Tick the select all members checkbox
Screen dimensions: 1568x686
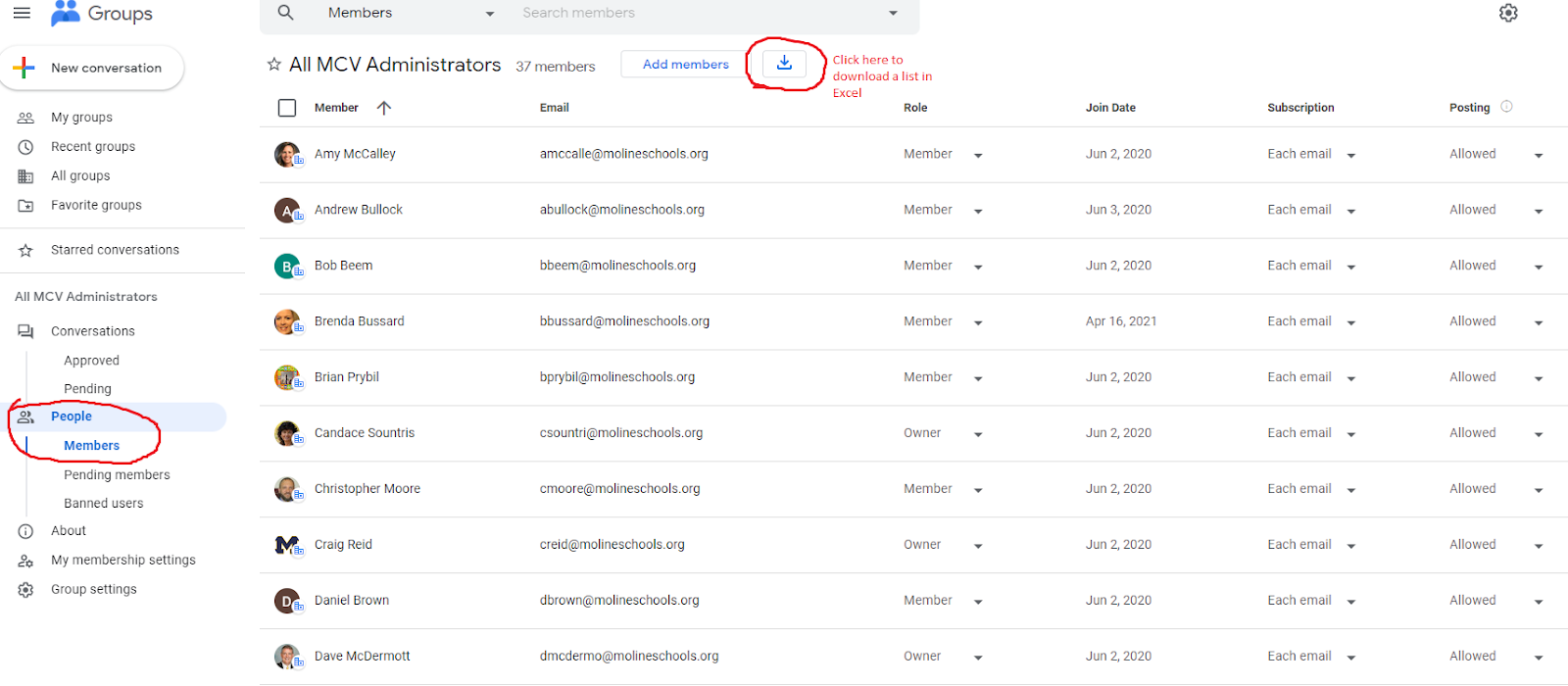[287, 108]
